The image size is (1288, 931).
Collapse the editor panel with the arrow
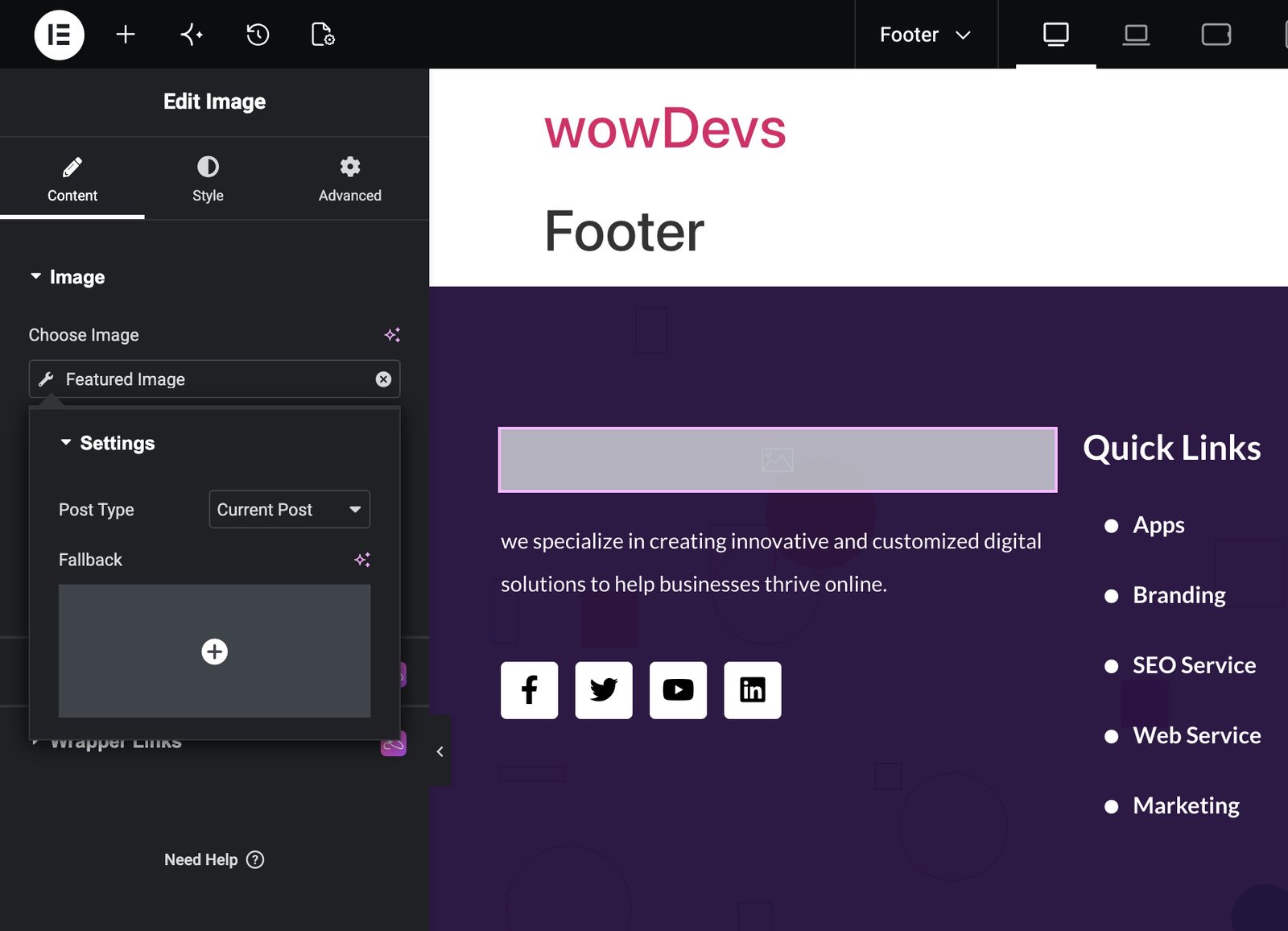tap(440, 751)
